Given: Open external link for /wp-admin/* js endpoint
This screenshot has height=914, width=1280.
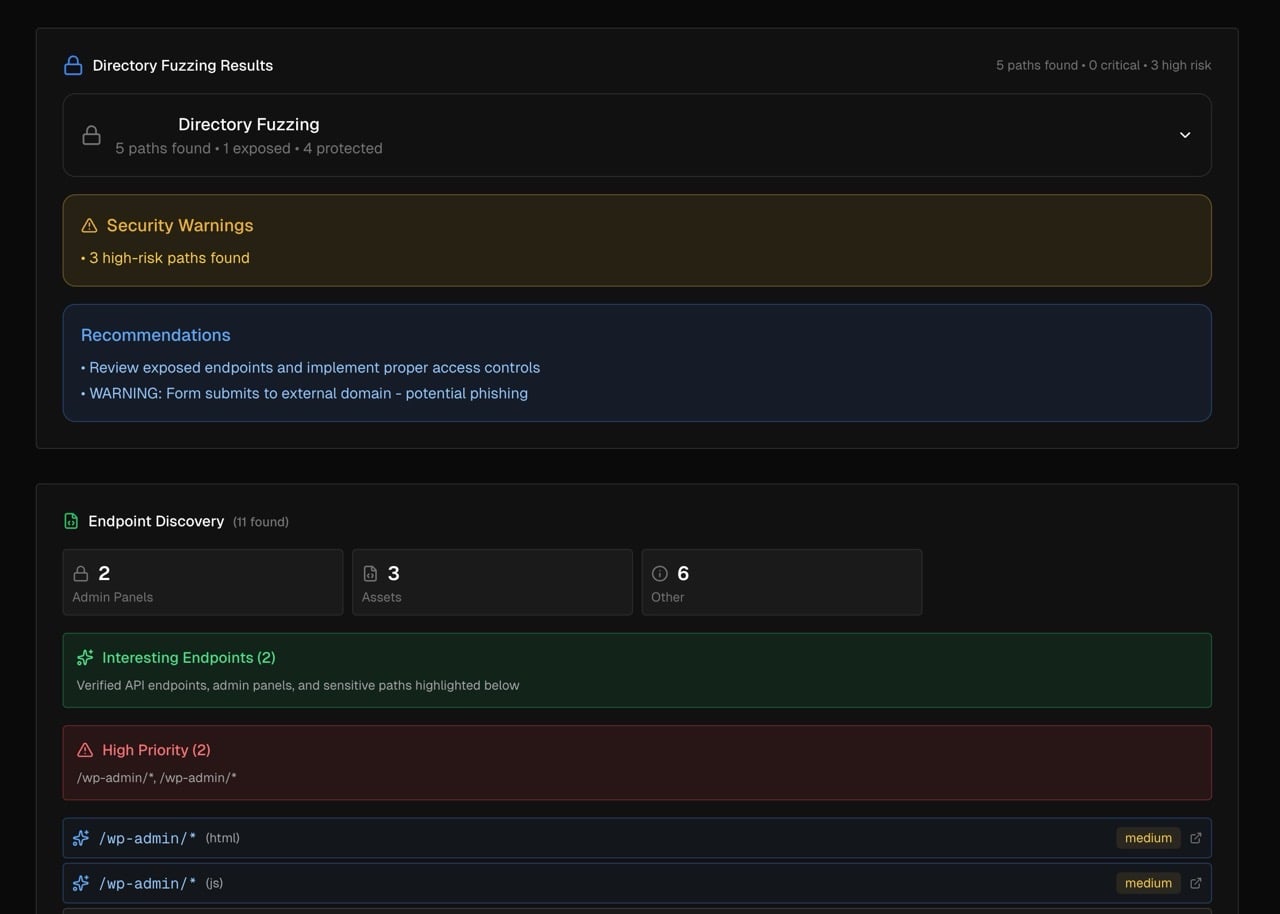Looking at the screenshot, I should (1195, 883).
